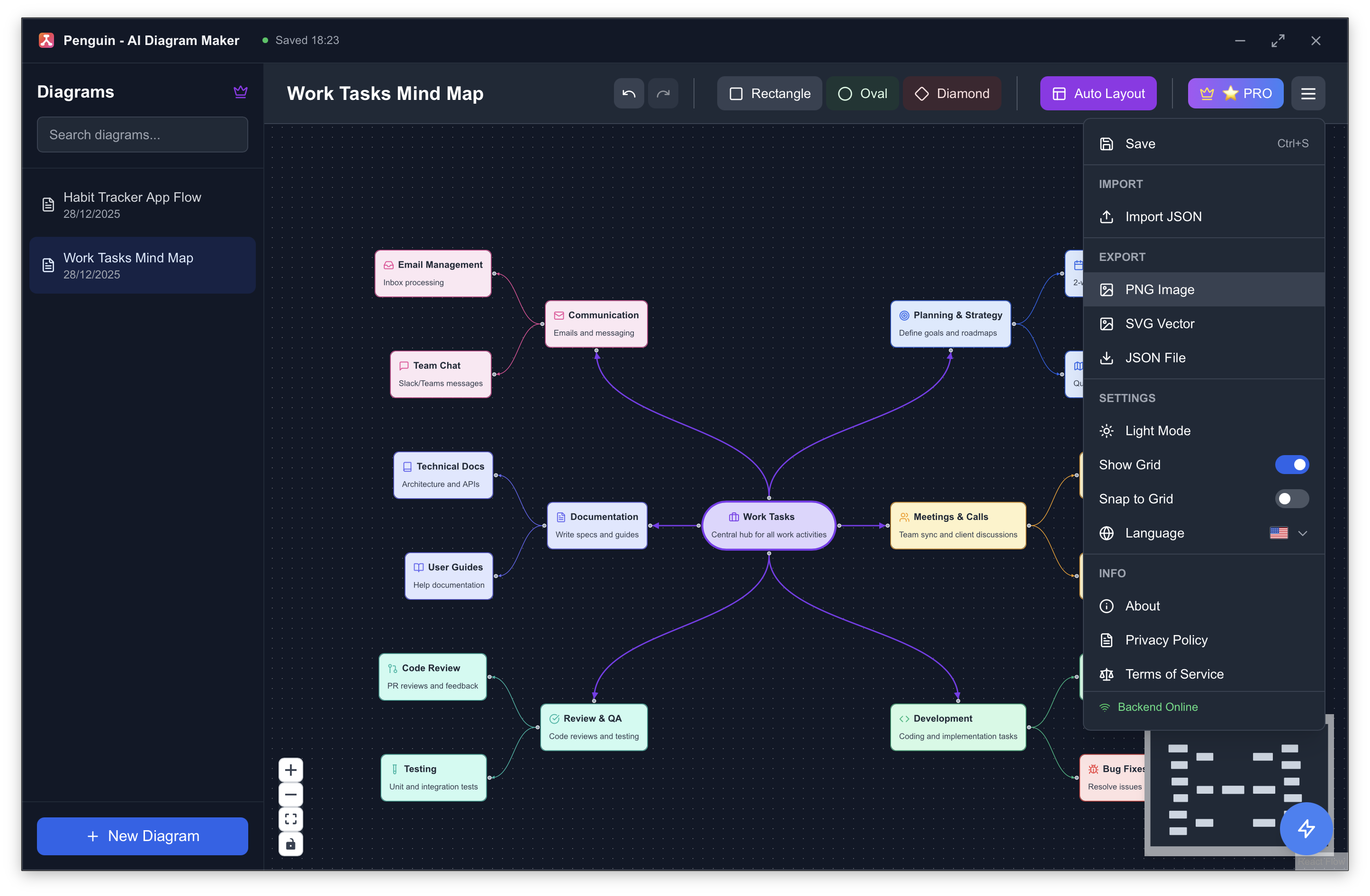Viewport: 1370px width, 896px height.
Task: Disable the Show Grid toggle
Action: (x=1292, y=465)
